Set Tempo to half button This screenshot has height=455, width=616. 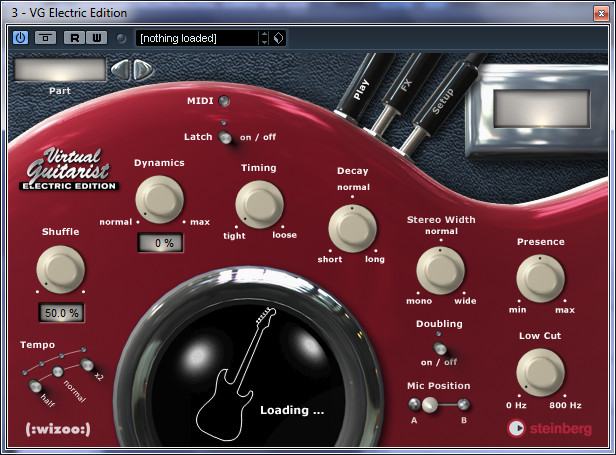click(x=35, y=386)
